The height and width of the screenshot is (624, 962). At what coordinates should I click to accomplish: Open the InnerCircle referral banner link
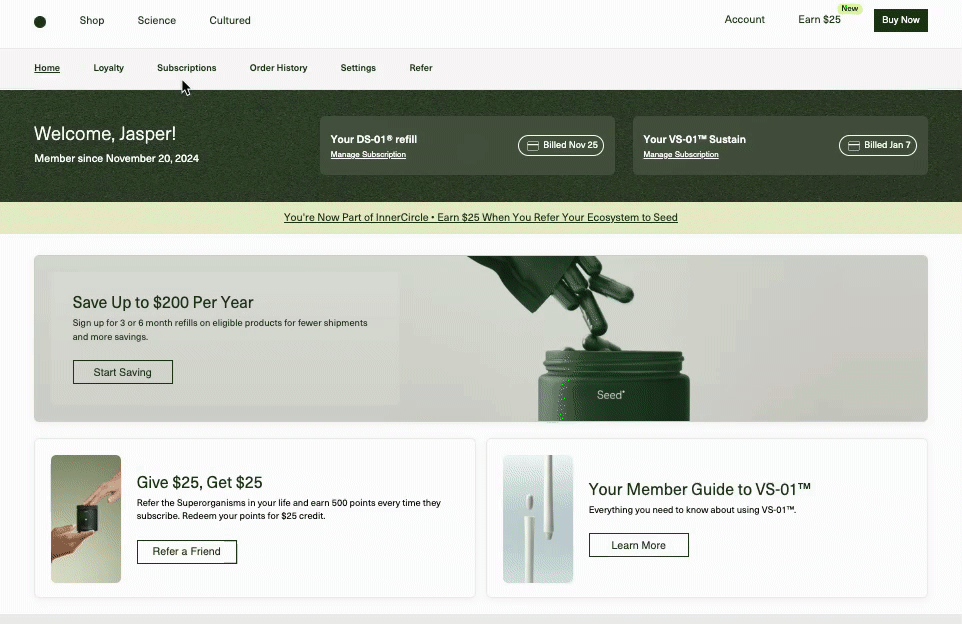tap(480, 218)
